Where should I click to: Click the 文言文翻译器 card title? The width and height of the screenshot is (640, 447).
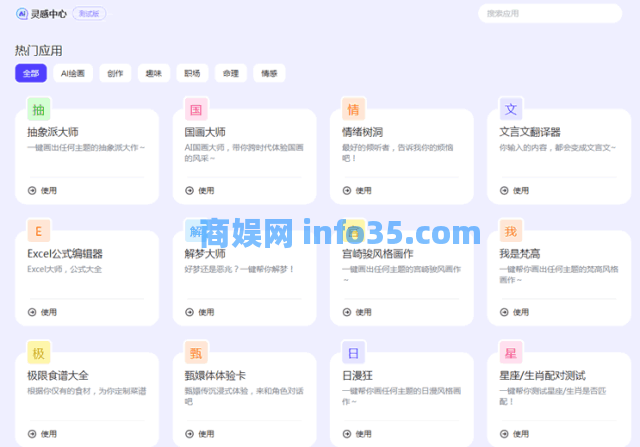coord(530,132)
